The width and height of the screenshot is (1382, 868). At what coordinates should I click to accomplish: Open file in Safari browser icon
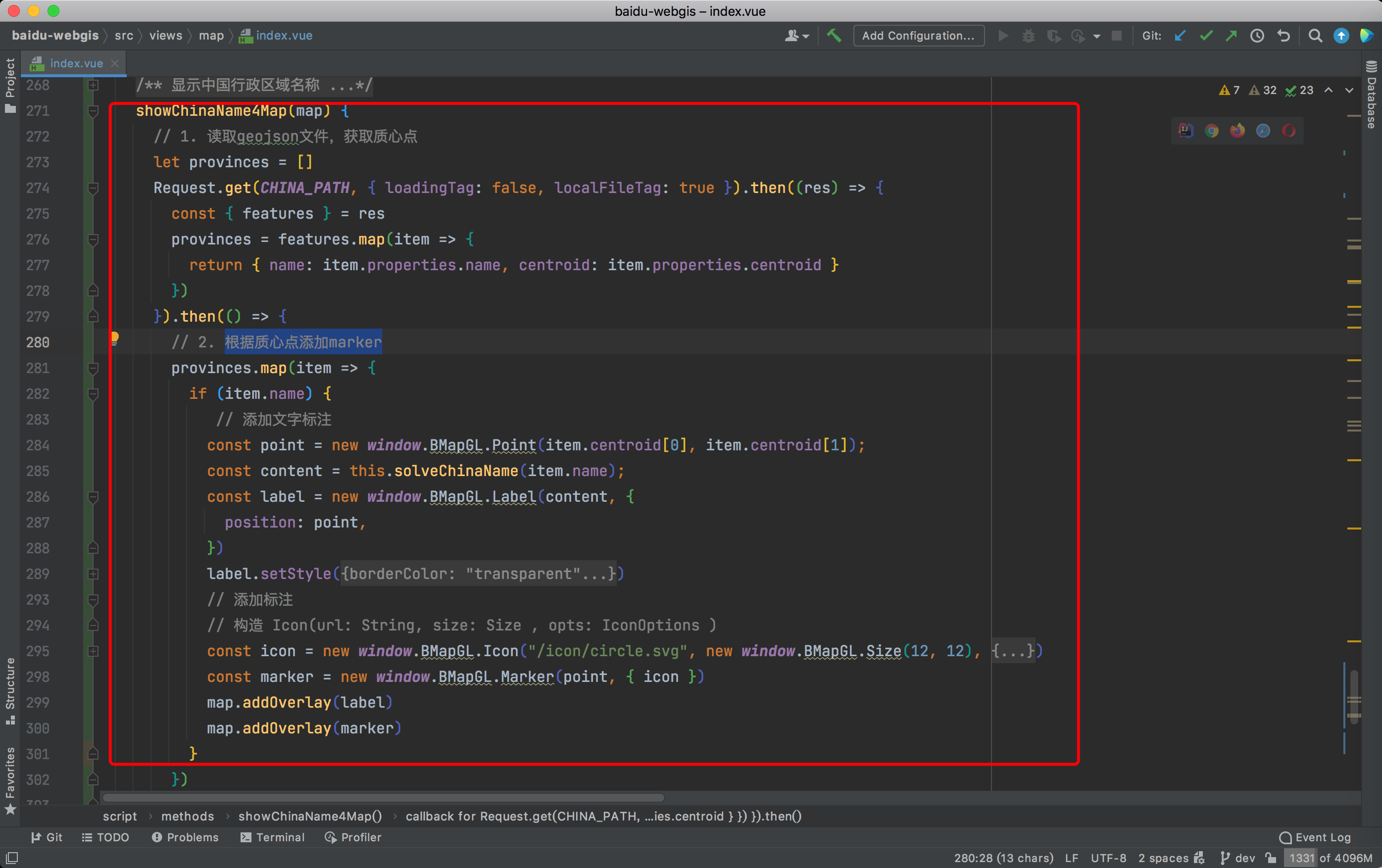coord(1263,131)
